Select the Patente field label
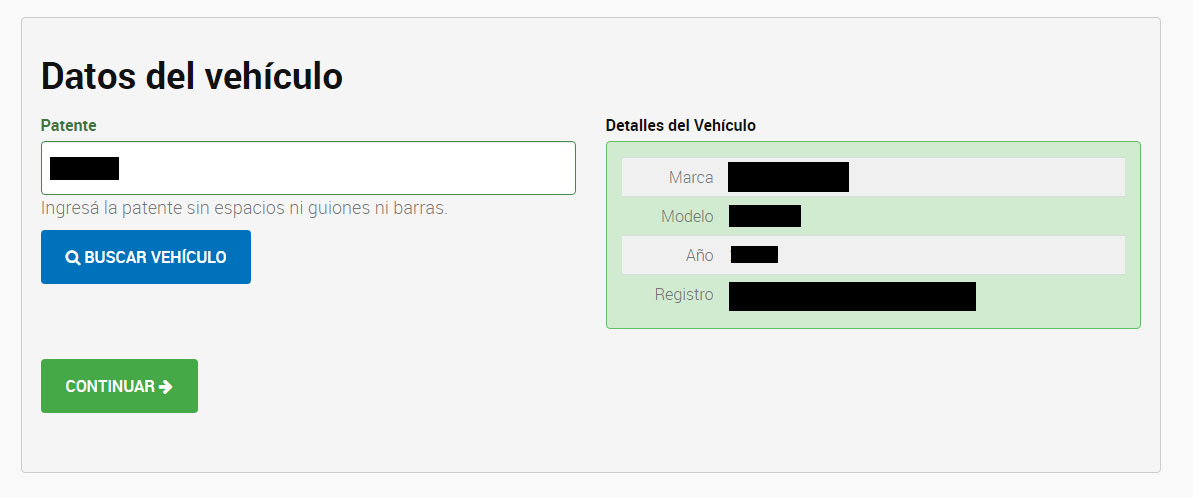Screen dimensions: 1193x498 tap(68, 125)
